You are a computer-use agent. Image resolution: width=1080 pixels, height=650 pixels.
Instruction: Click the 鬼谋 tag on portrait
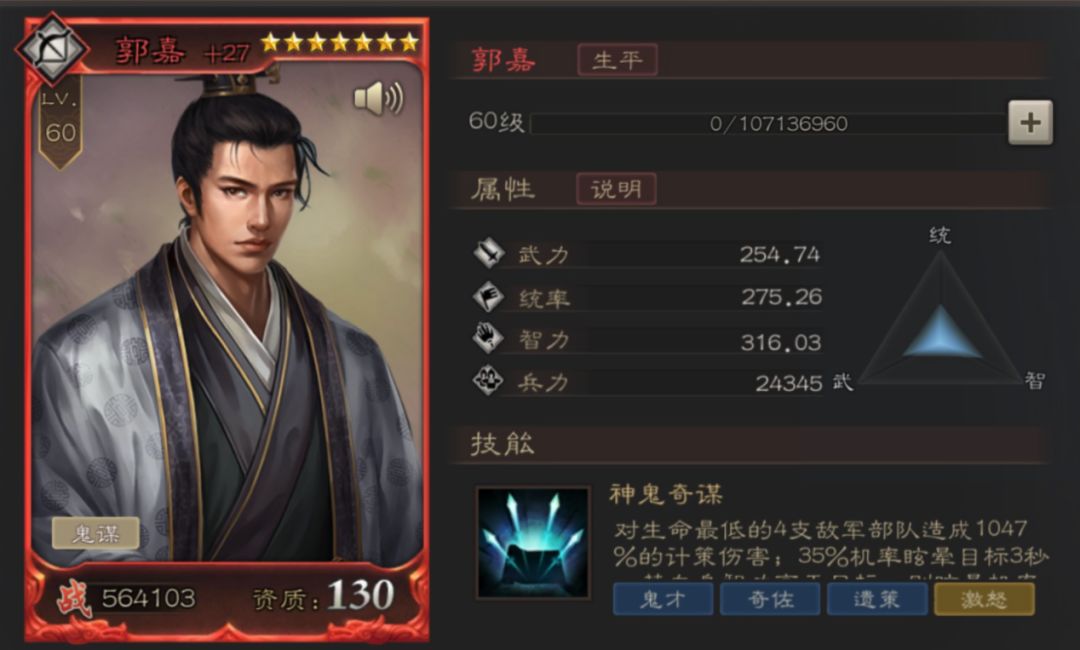coord(96,534)
